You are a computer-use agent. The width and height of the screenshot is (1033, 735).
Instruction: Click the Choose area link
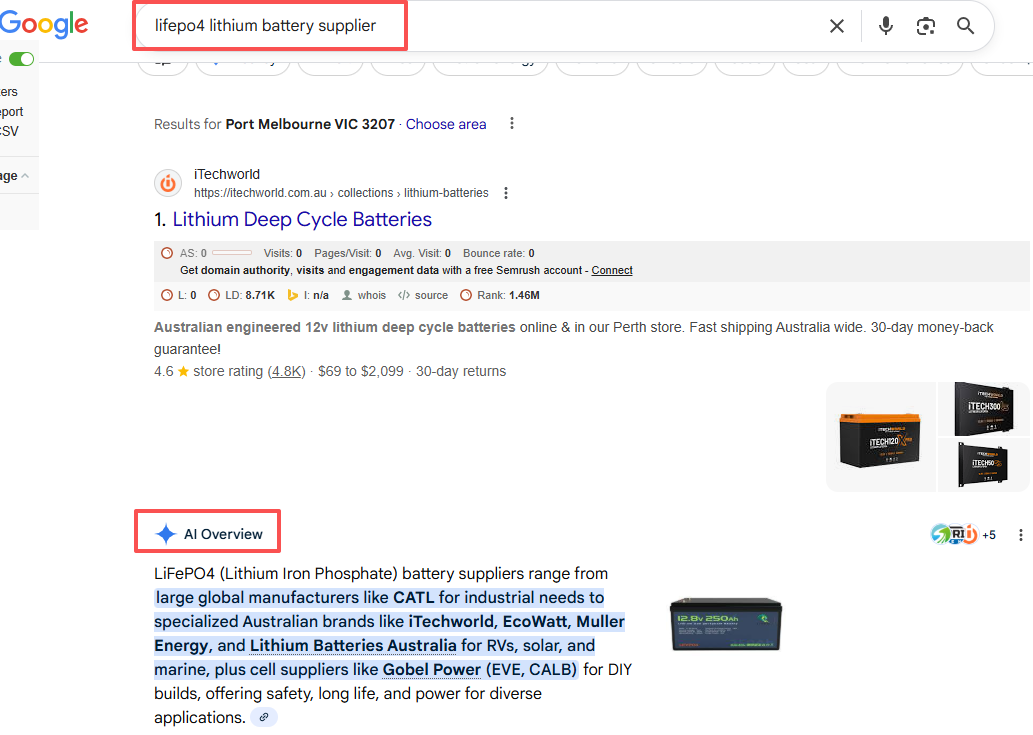(446, 124)
